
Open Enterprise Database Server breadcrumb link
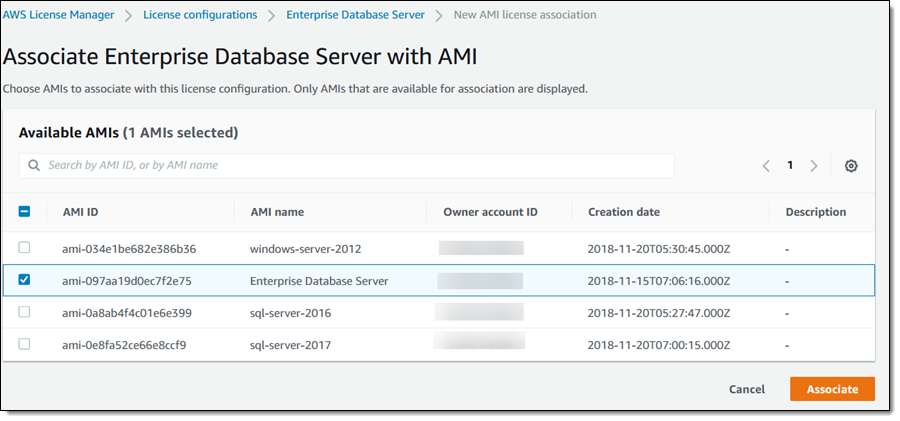pyautogui.click(x=355, y=15)
